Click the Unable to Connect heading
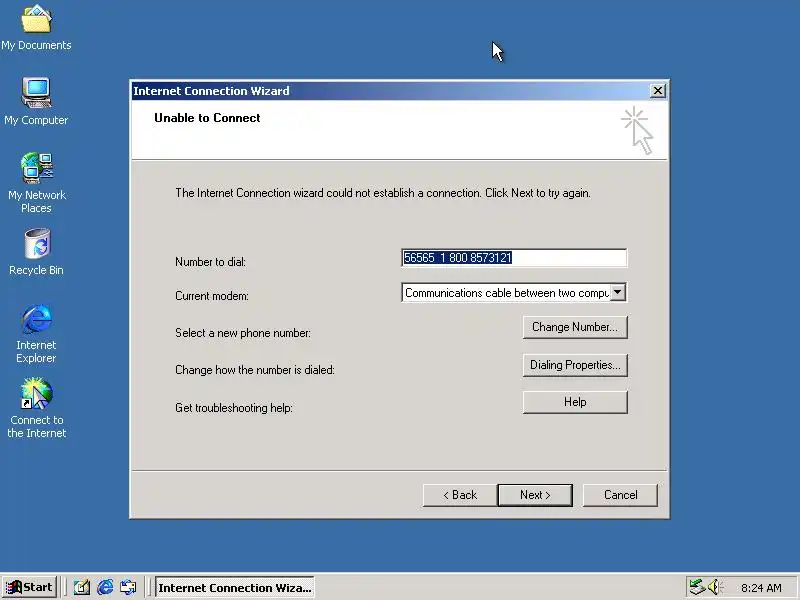Viewport: 800px width, 600px height. tap(207, 118)
